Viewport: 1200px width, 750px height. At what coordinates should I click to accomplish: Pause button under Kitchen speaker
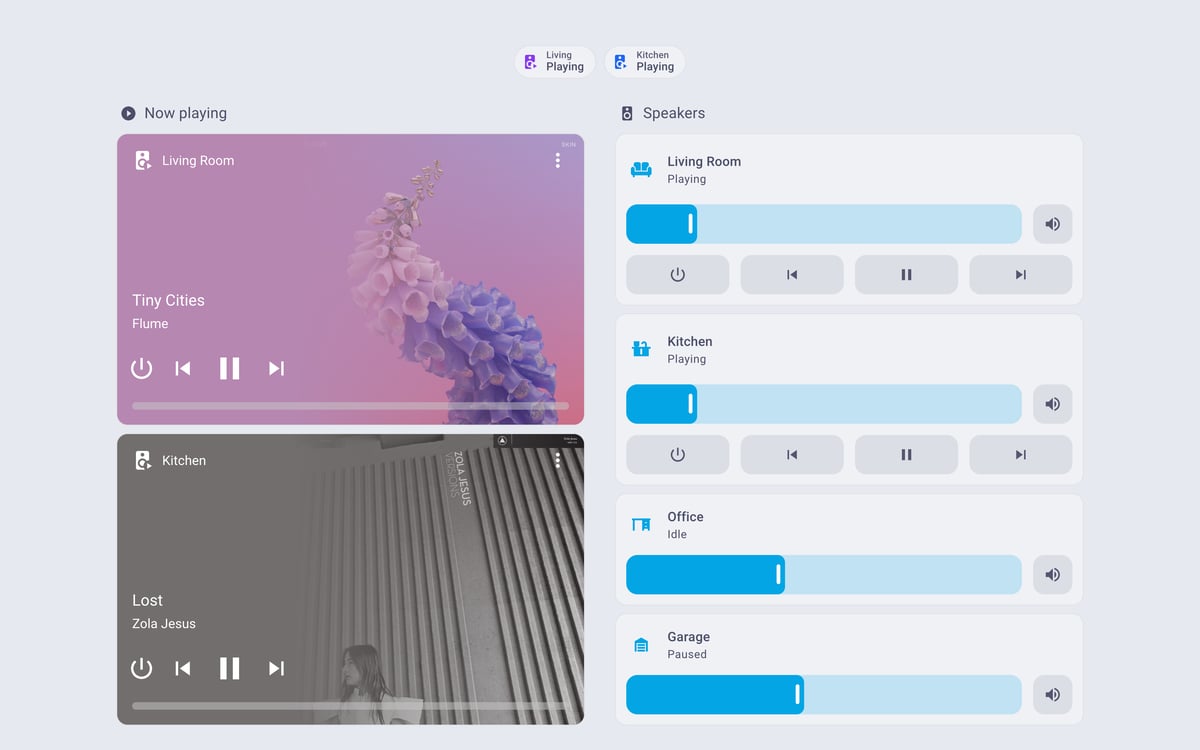906,455
